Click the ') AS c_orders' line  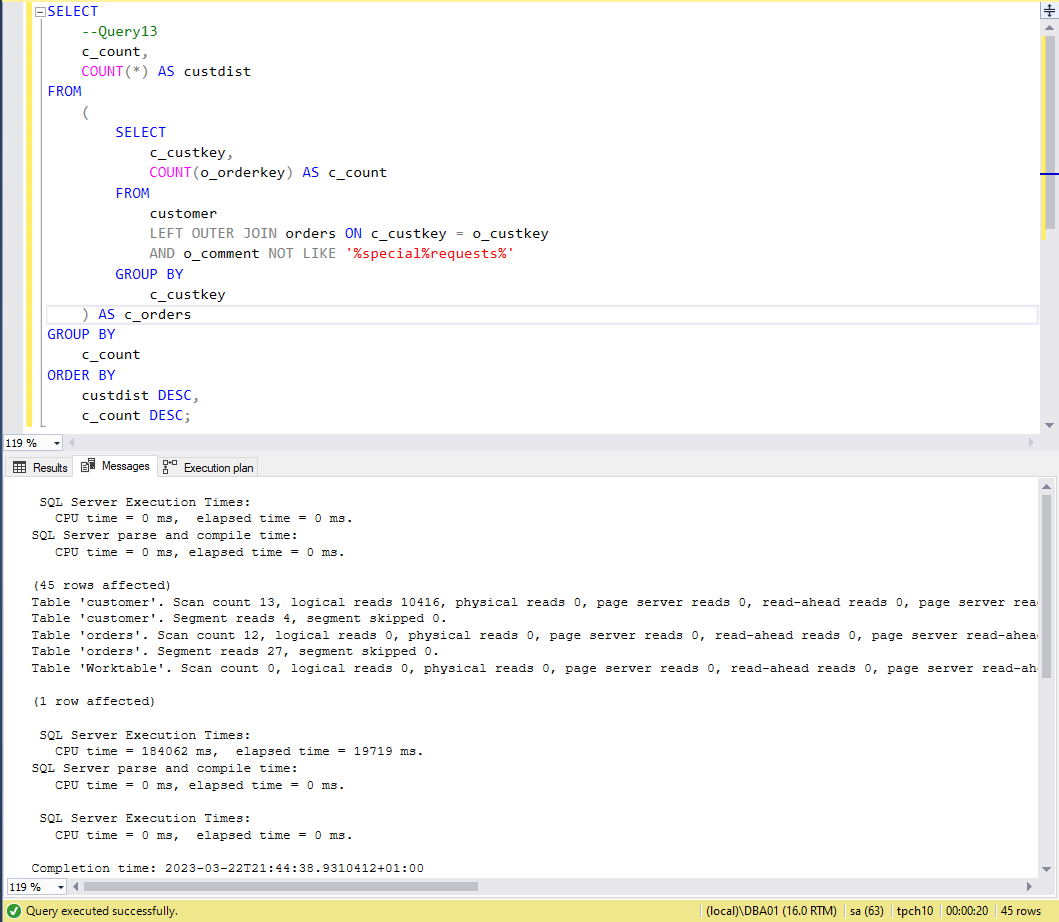[136, 315]
